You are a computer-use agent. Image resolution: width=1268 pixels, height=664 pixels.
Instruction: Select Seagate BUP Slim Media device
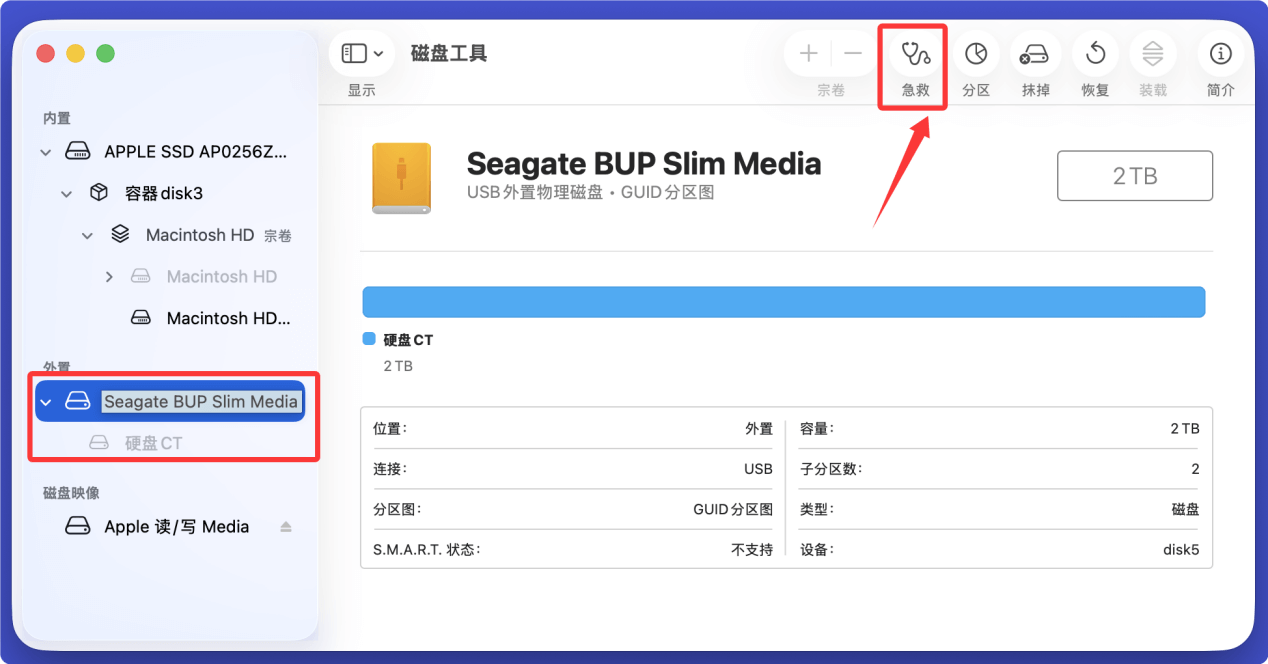click(200, 401)
